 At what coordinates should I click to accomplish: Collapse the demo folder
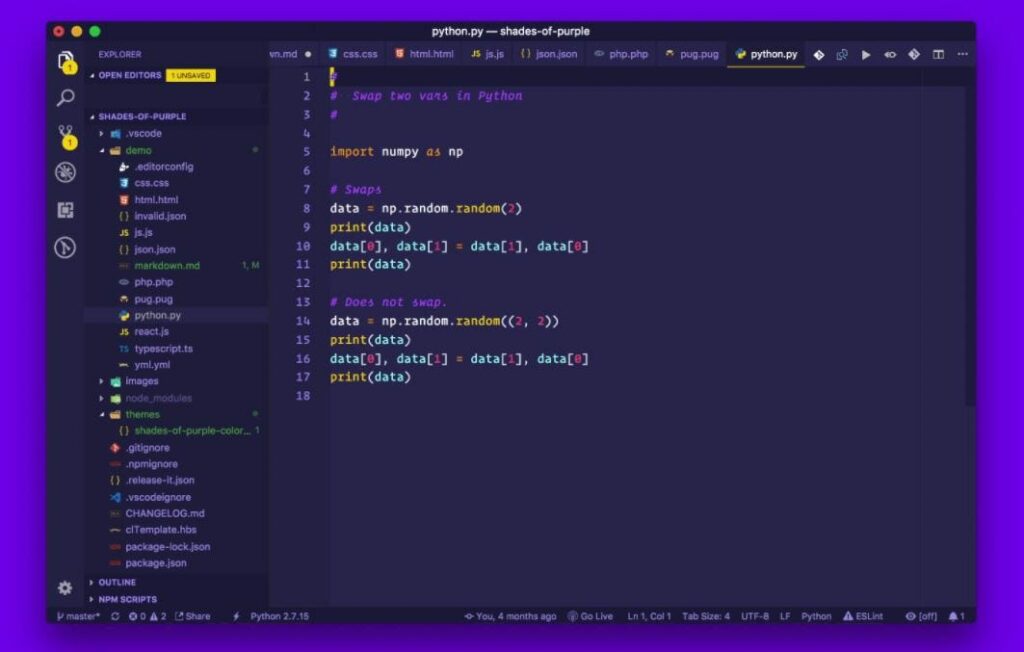(x=138, y=150)
